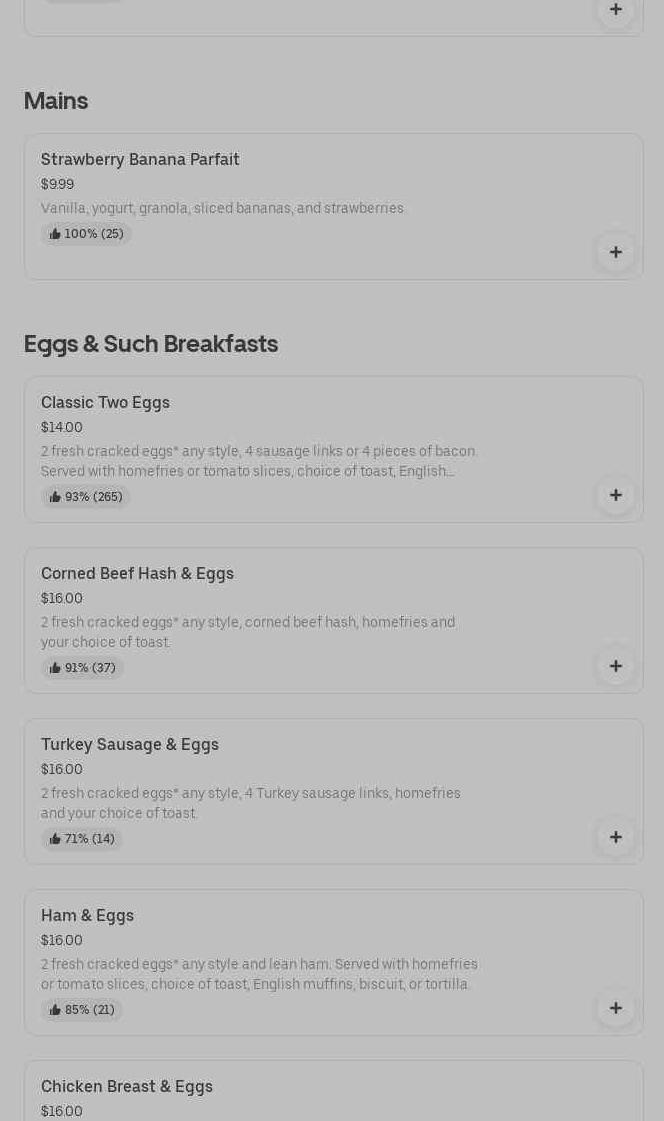Select the 91% (37) like rating
This screenshot has height=1121, width=664.
[x=83, y=668]
